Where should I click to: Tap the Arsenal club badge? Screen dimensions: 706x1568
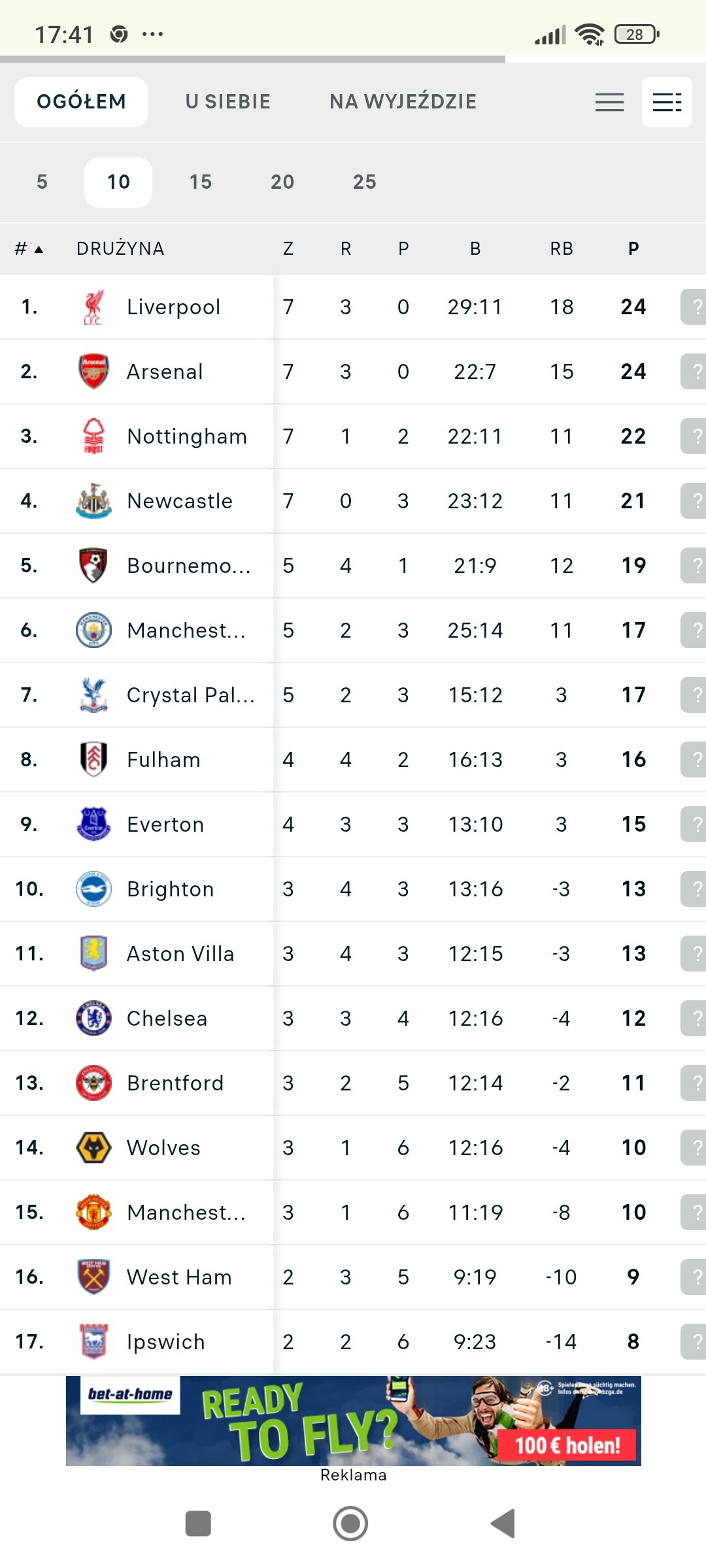click(93, 372)
